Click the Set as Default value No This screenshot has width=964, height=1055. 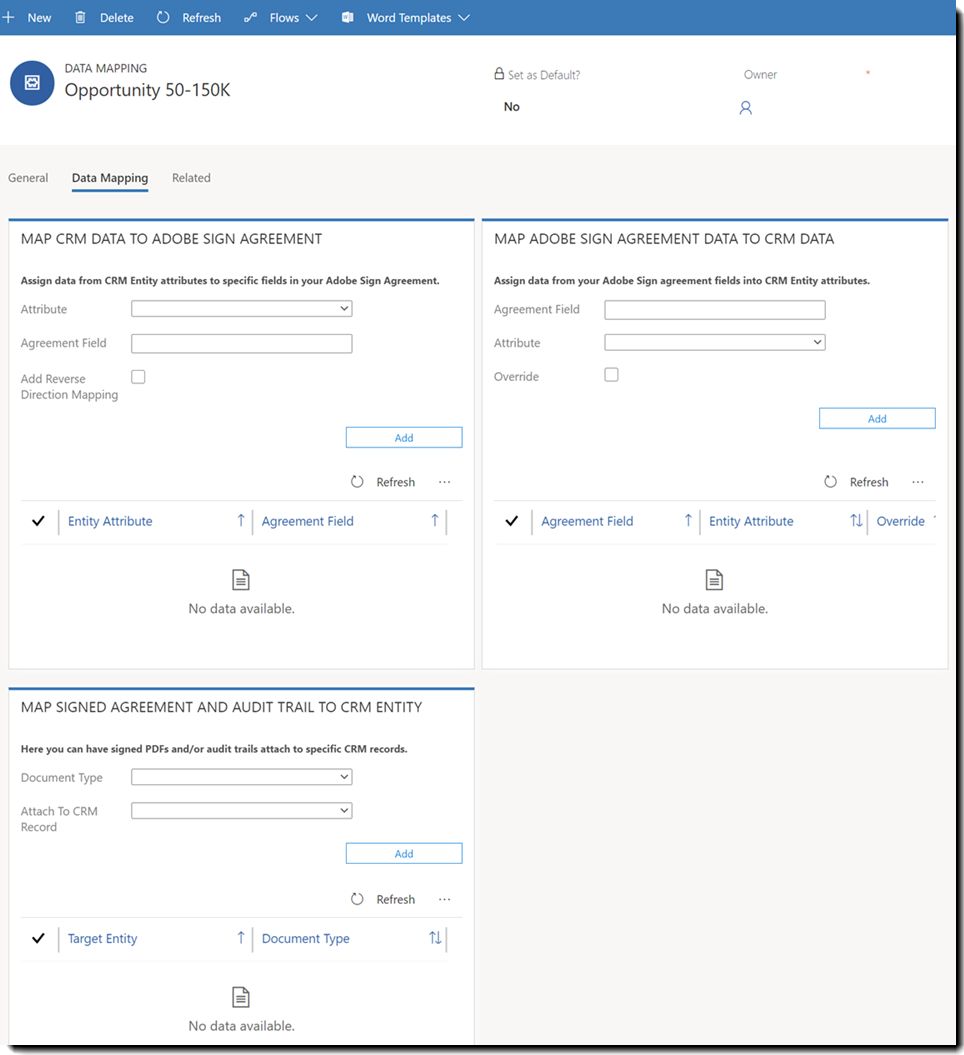pos(512,107)
